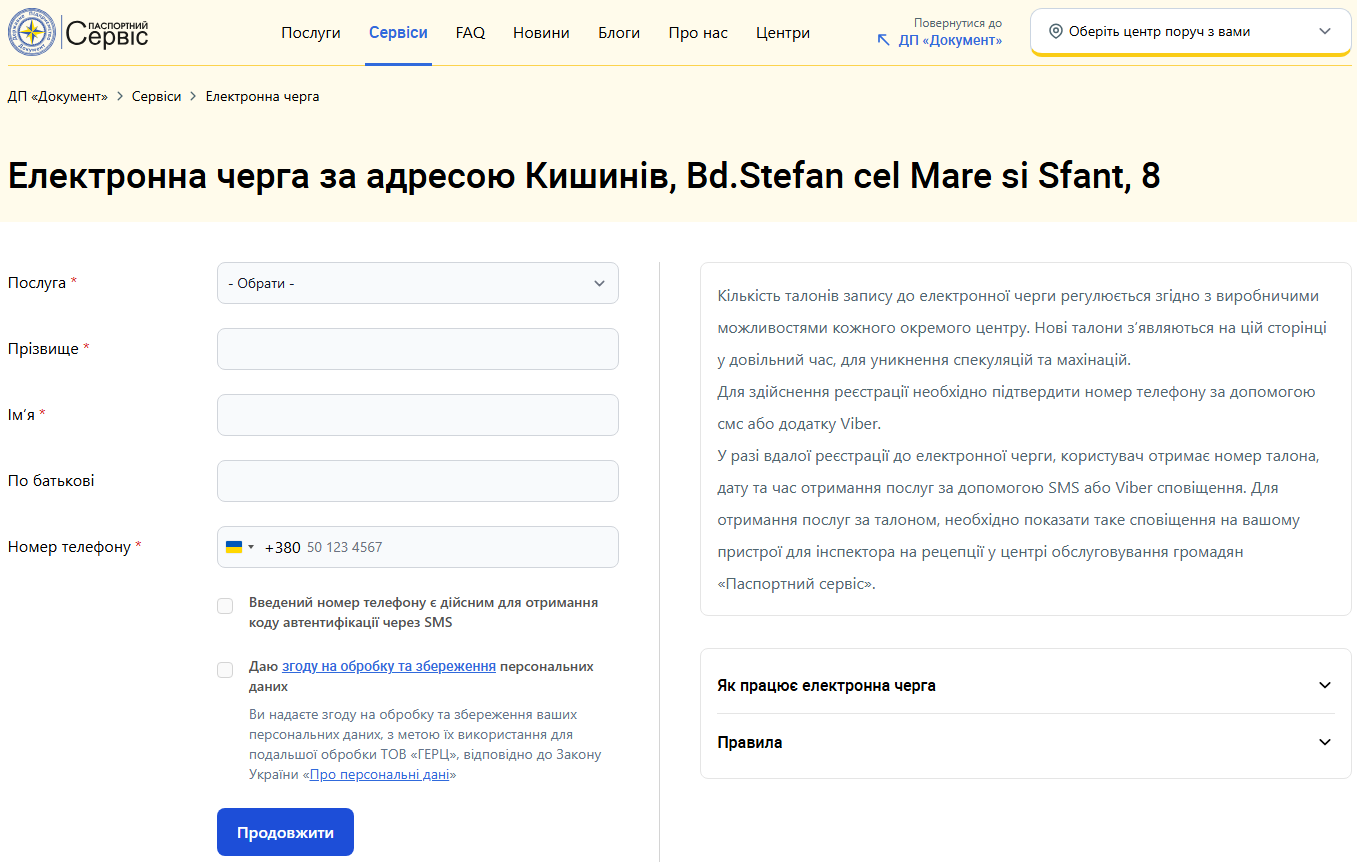Expand the Правила section
Viewport: 1357px width, 862px height.
[1024, 742]
